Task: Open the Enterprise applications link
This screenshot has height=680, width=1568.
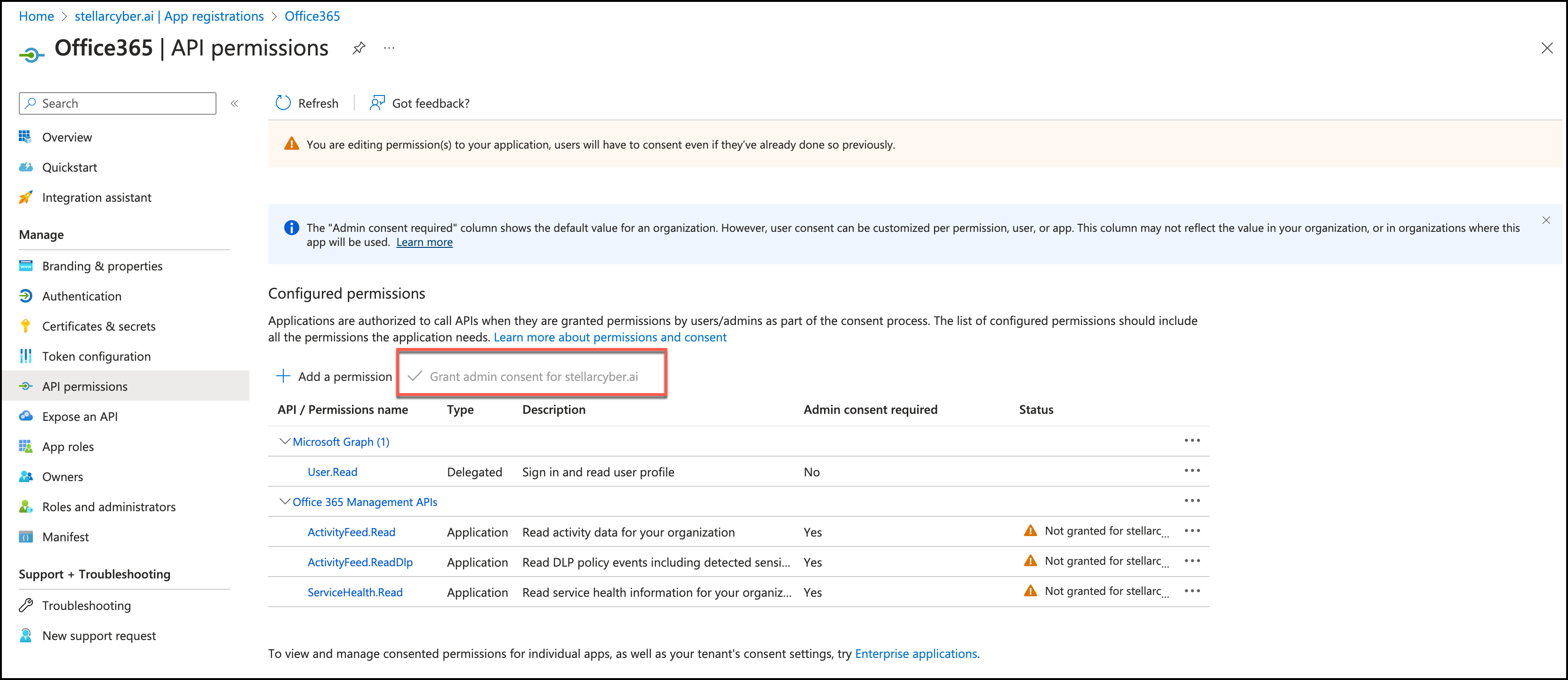Action: 915,653
